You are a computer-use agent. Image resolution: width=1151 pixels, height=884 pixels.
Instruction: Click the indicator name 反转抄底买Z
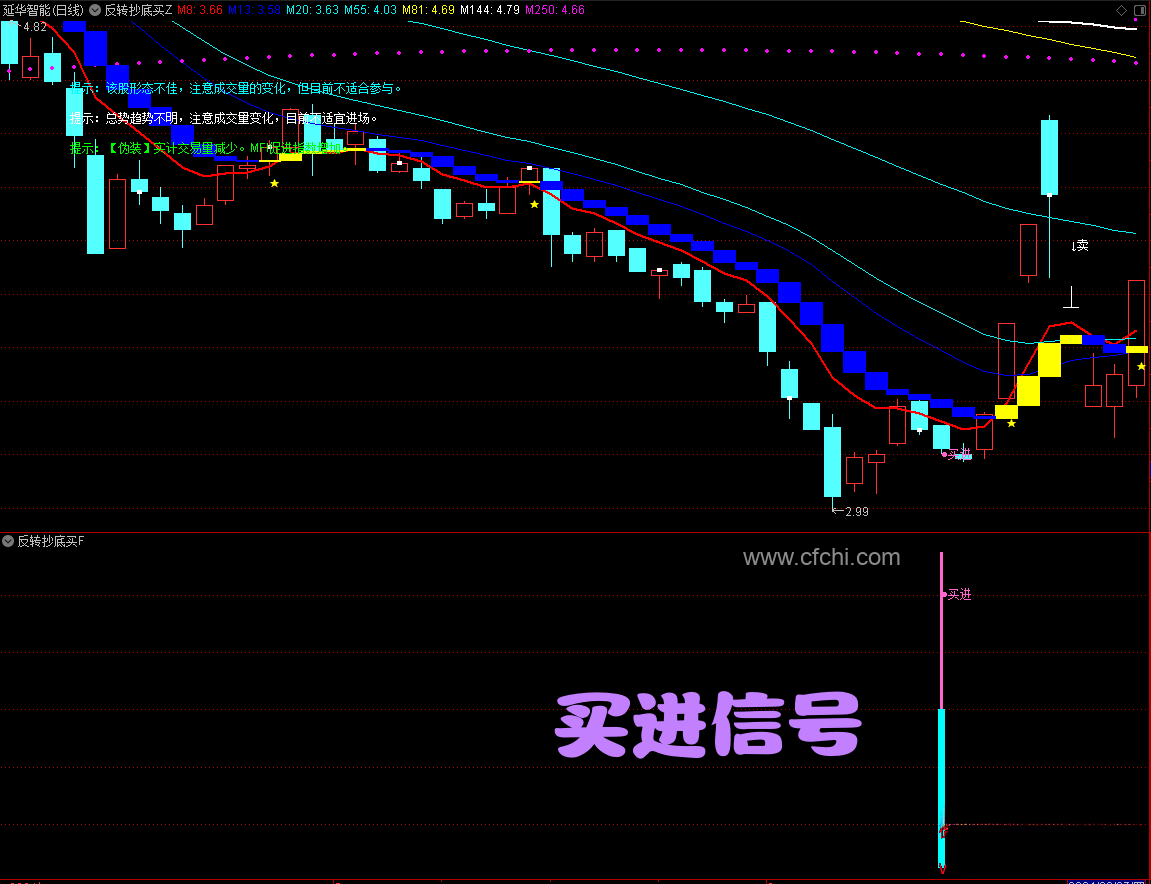pyautogui.click(x=138, y=10)
